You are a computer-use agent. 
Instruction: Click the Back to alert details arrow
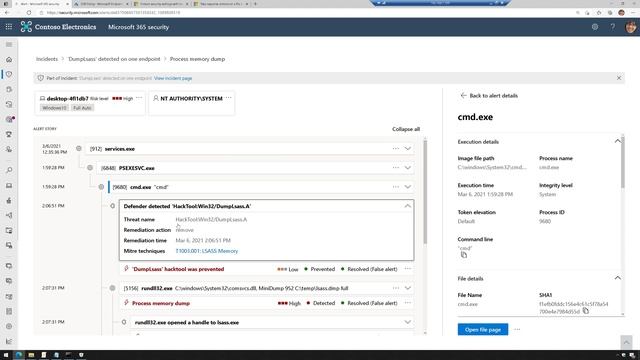pyautogui.click(x=463, y=96)
